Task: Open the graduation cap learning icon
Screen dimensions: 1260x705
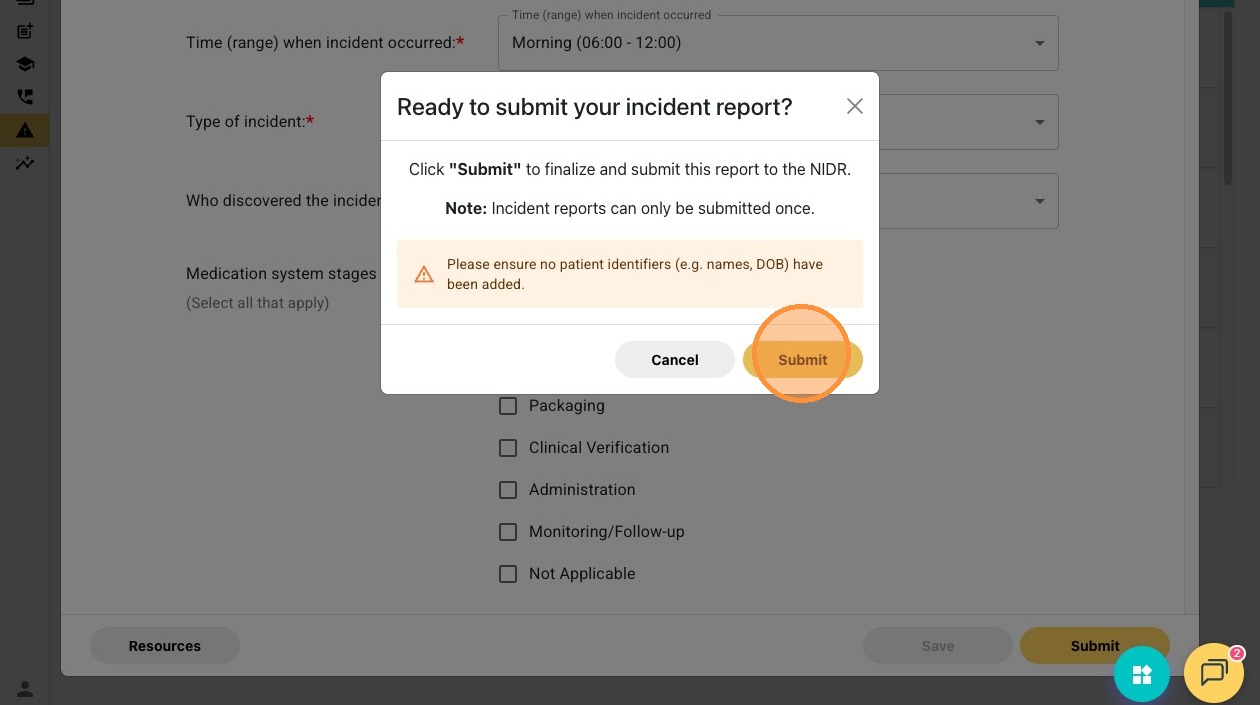Action: coord(25,64)
